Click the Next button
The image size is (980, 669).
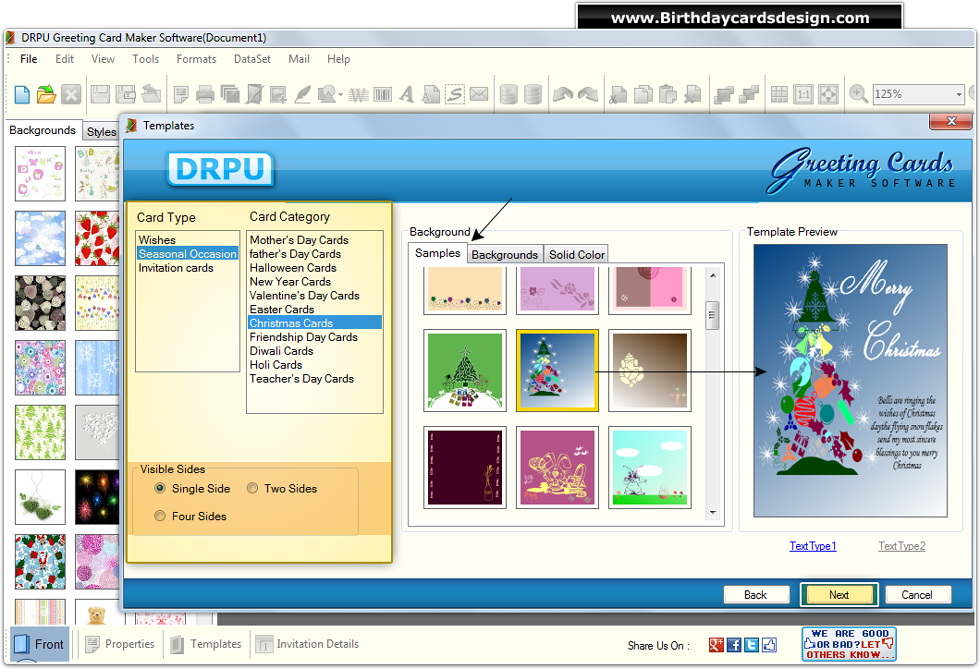click(839, 595)
